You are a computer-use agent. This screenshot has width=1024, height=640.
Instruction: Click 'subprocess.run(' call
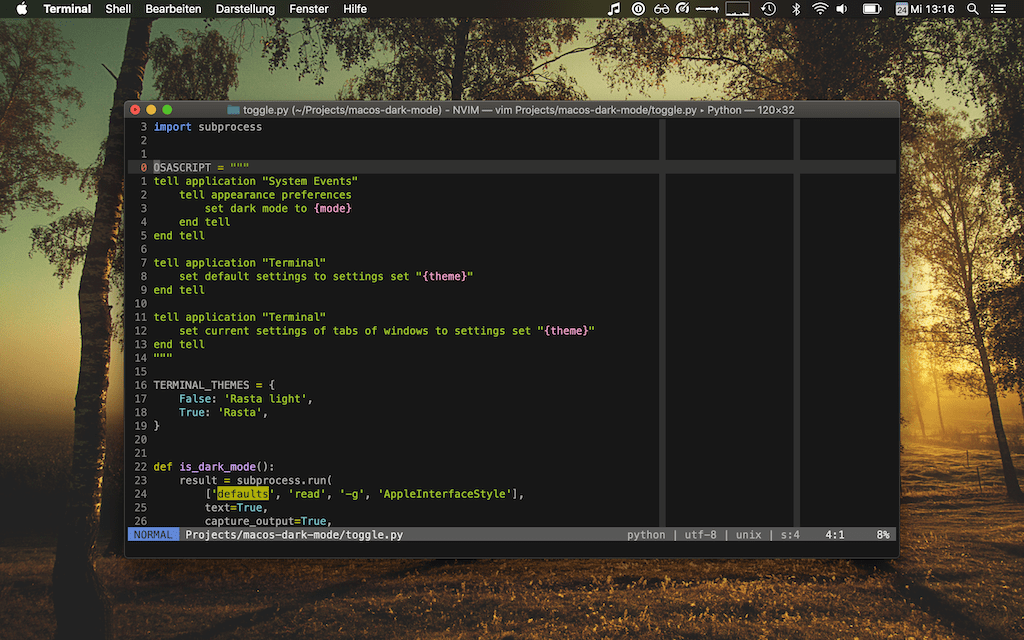(284, 480)
